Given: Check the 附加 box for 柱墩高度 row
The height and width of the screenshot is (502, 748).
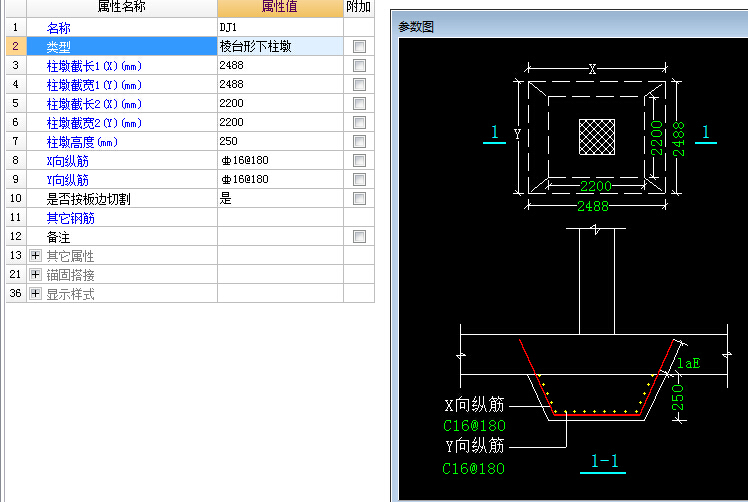Looking at the screenshot, I should [x=359, y=142].
